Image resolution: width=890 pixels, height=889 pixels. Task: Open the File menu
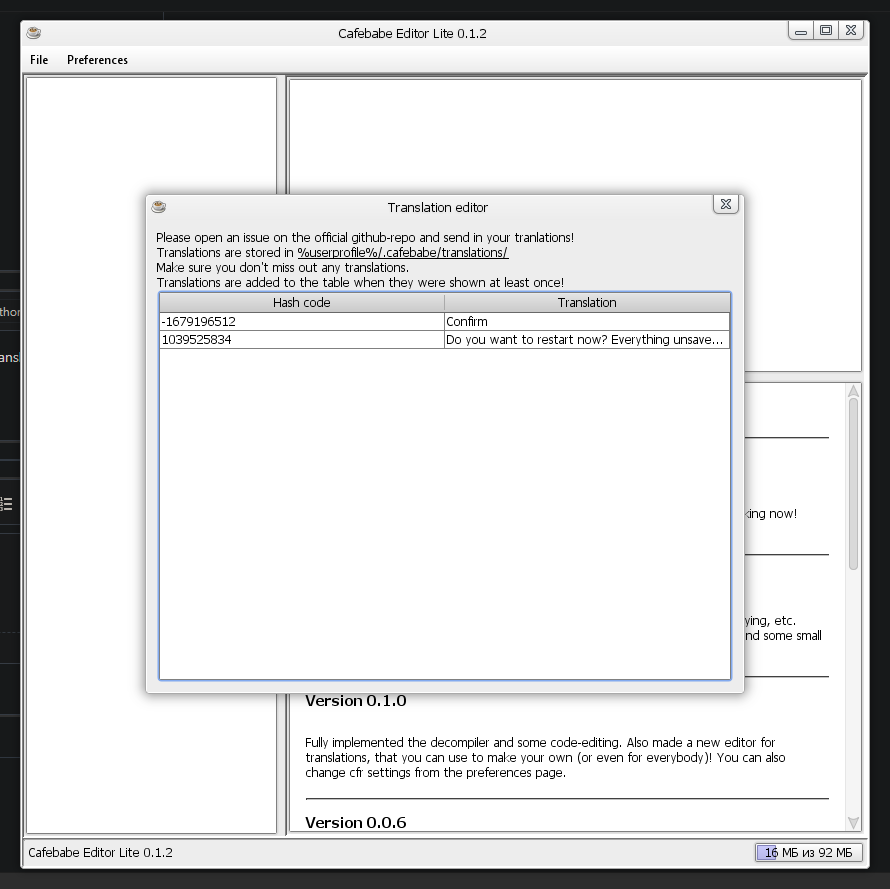point(39,60)
